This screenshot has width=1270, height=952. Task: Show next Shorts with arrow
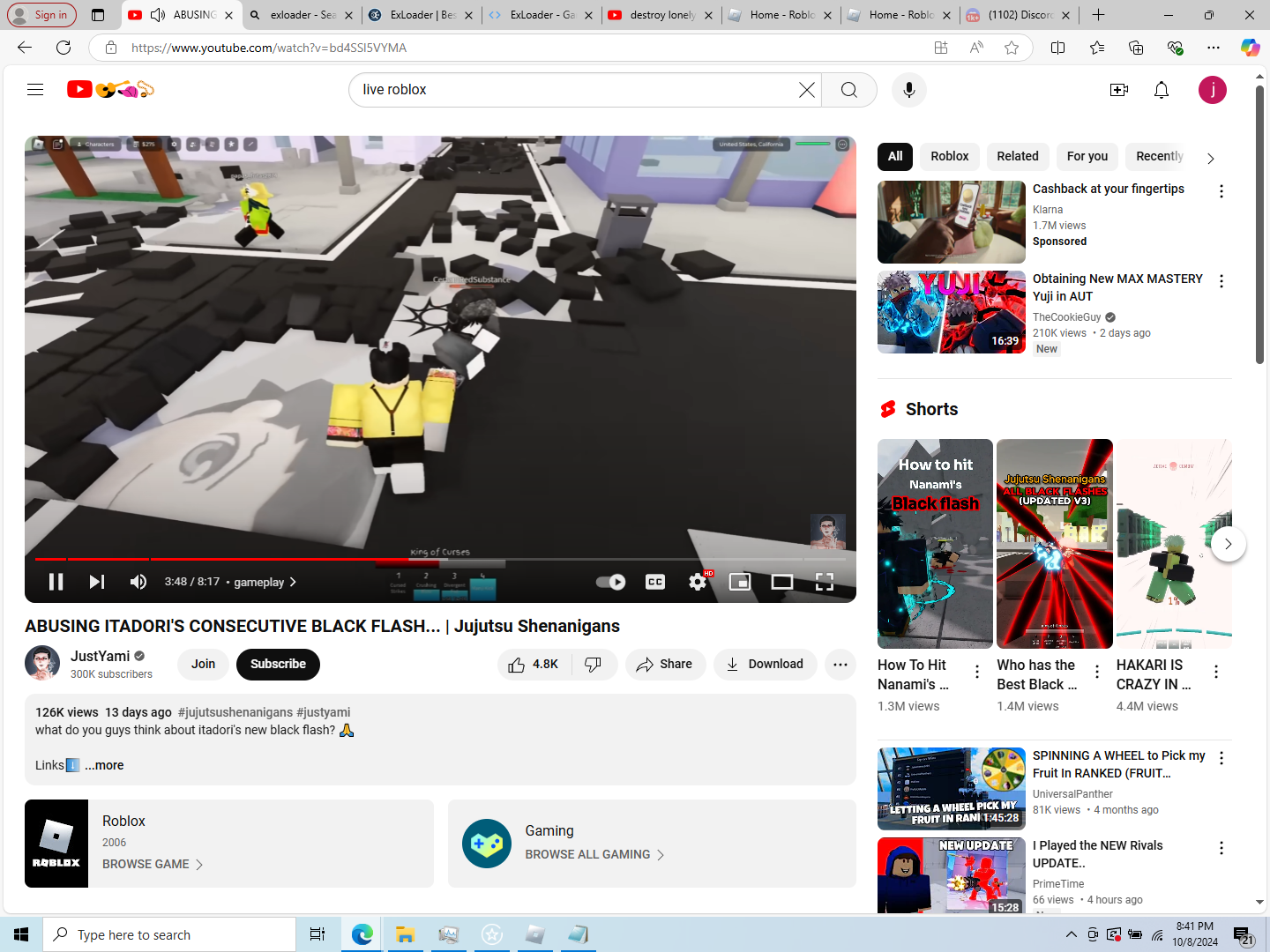pos(1229,544)
